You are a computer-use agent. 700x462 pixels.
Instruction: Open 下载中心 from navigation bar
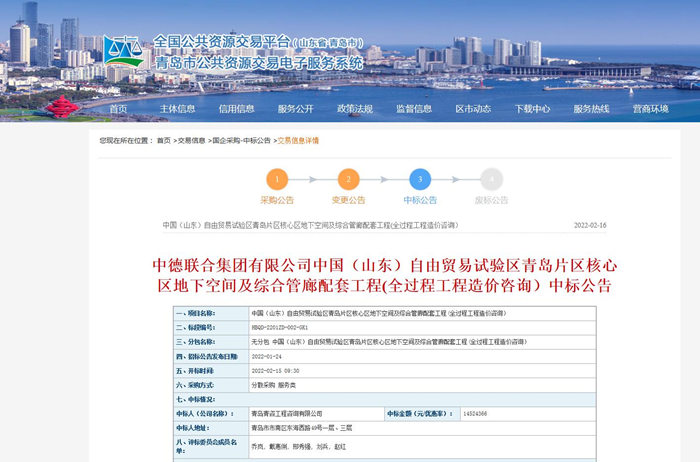tap(532, 109)
